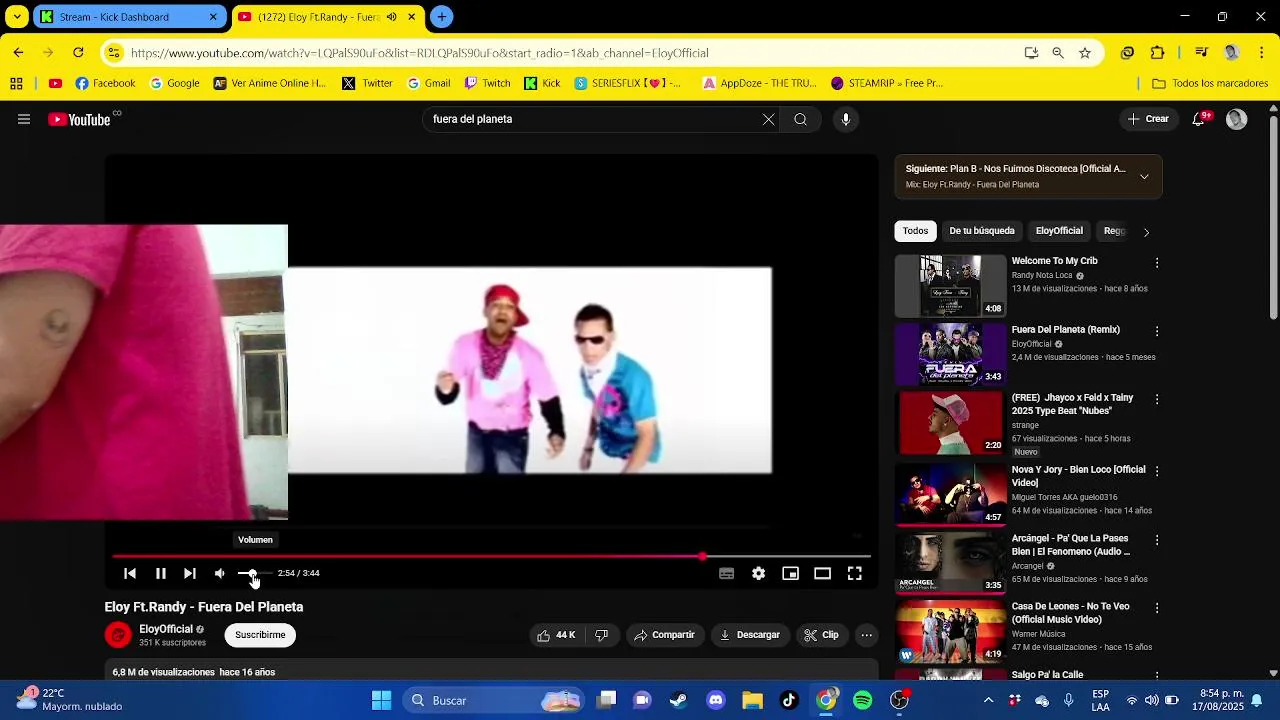Mute the video with speaker icon

tap(220, 573)
